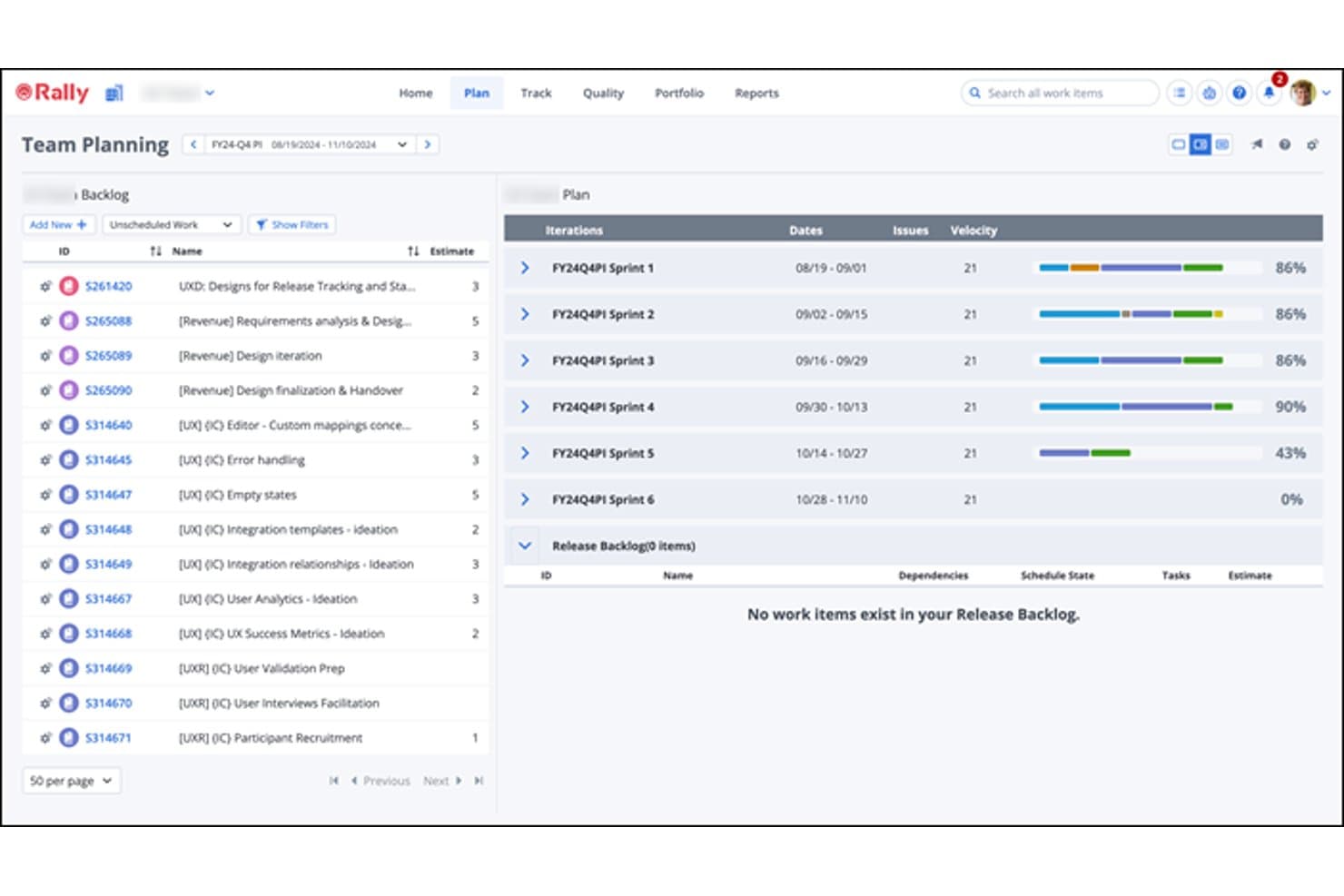Image resolution: width=1344 pixels, height=896 pixels.
Task: Click the Search all work items field
Action: pyautogui.click(x=1060, y=93)
